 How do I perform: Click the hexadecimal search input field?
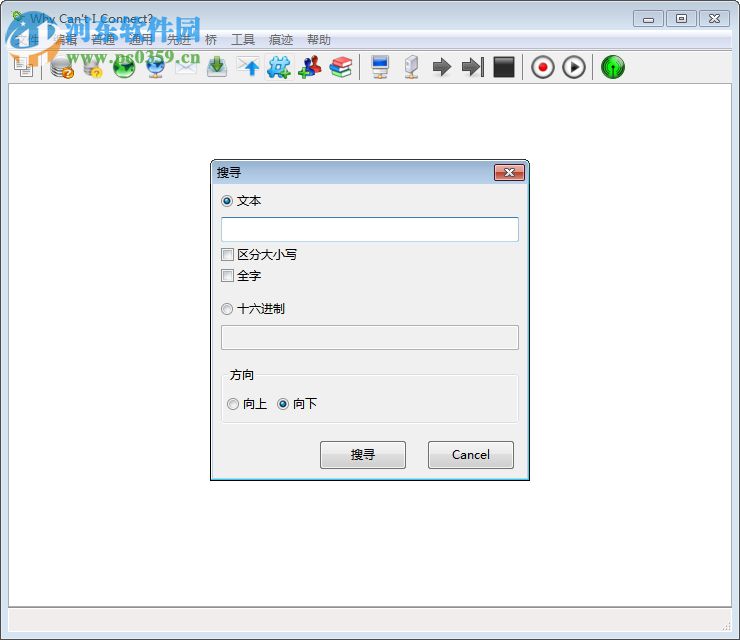[x=370, y=337]
